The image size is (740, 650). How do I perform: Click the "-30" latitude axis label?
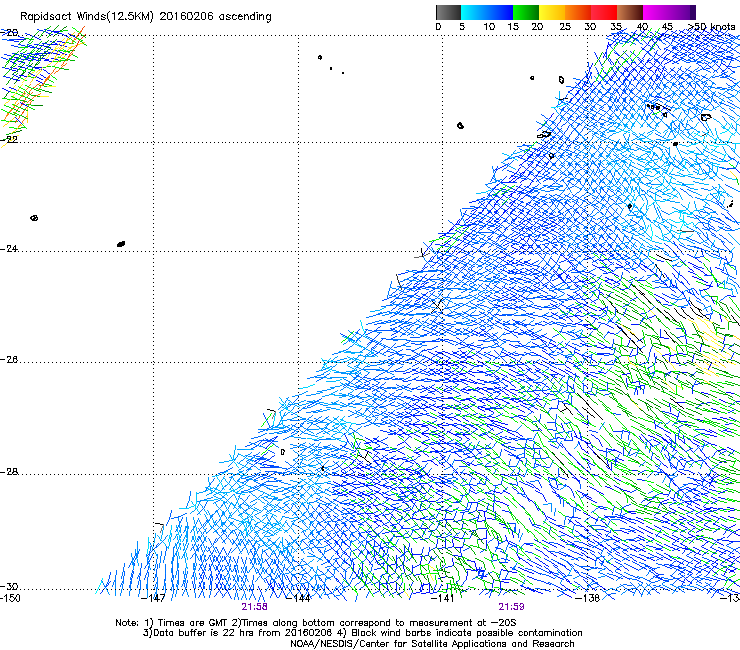coord(9,587)
